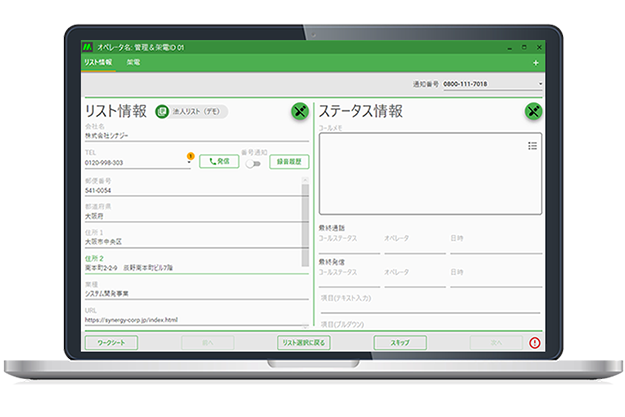Click the red alert icon at bottom right
Image resolution: width=625 pixels, height=417 pixels.
[535, 342]
